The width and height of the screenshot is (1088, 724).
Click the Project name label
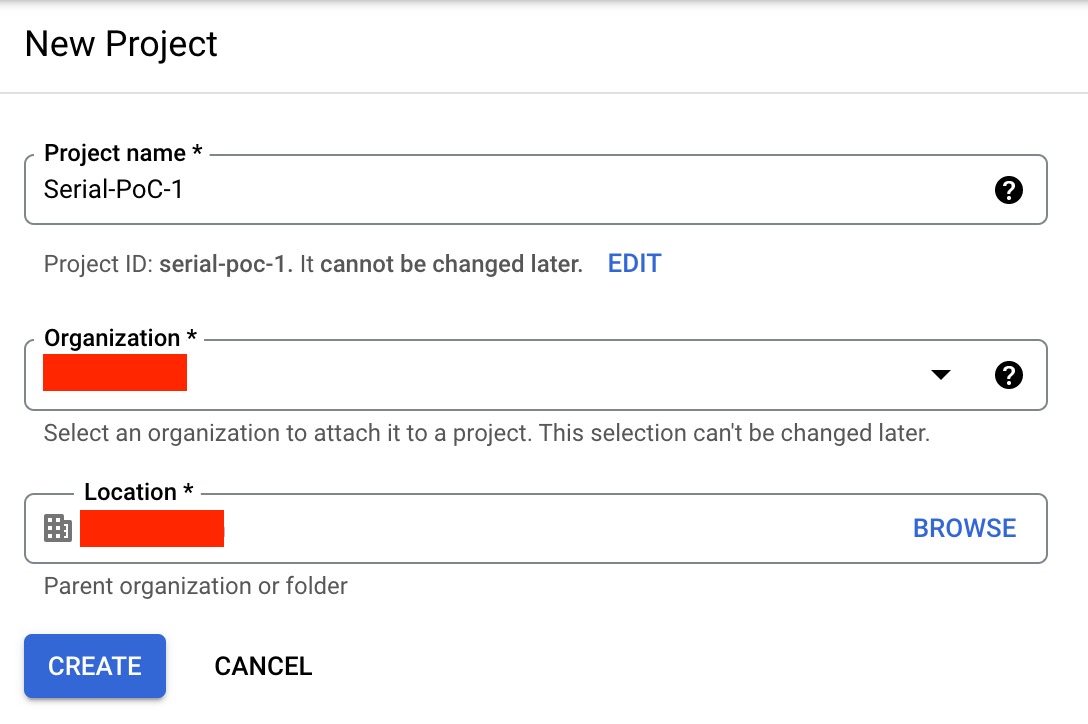tap(123, 153)
